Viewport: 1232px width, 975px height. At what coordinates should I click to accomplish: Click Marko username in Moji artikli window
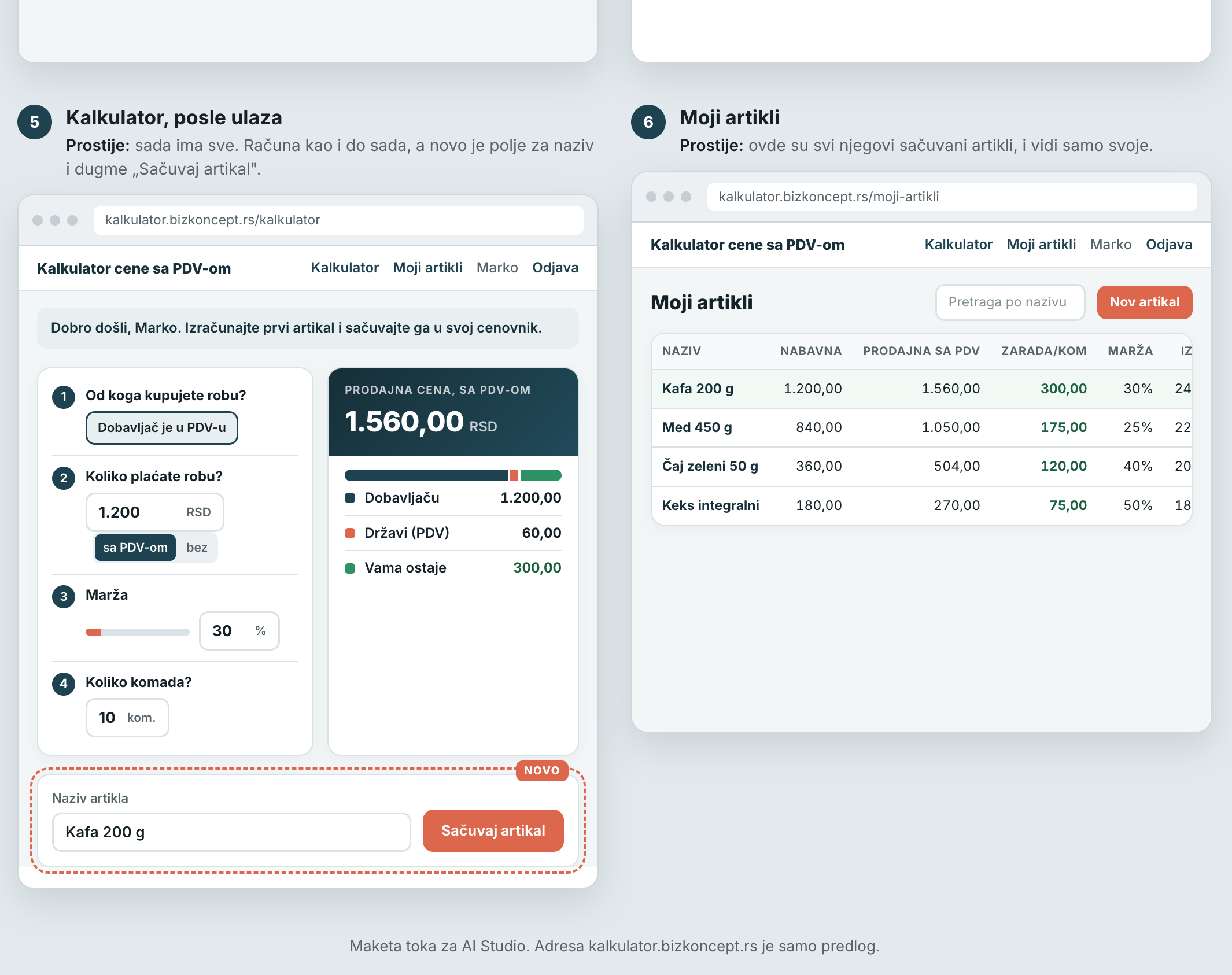1111,245
